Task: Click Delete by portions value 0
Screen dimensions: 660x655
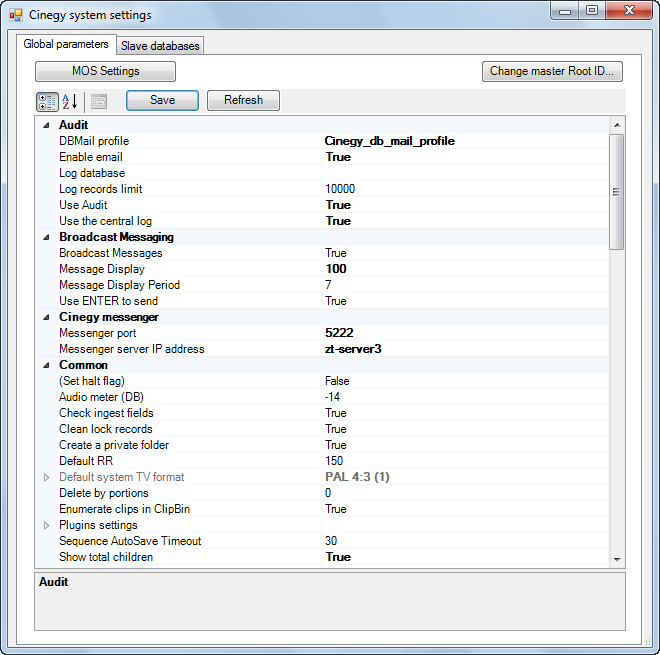Action: tap(328, 493)
